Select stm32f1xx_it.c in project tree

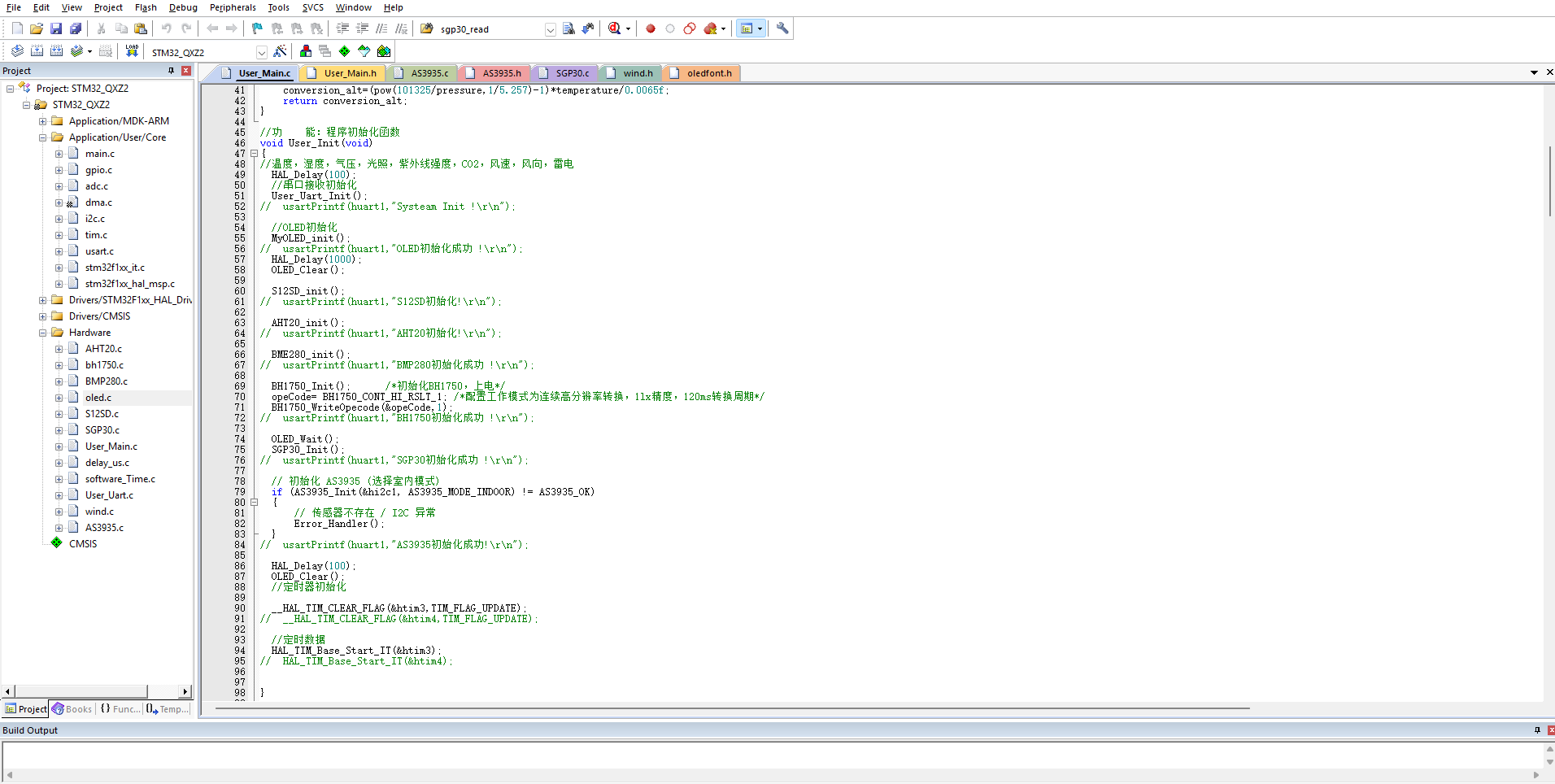click(x=115, y=268)
